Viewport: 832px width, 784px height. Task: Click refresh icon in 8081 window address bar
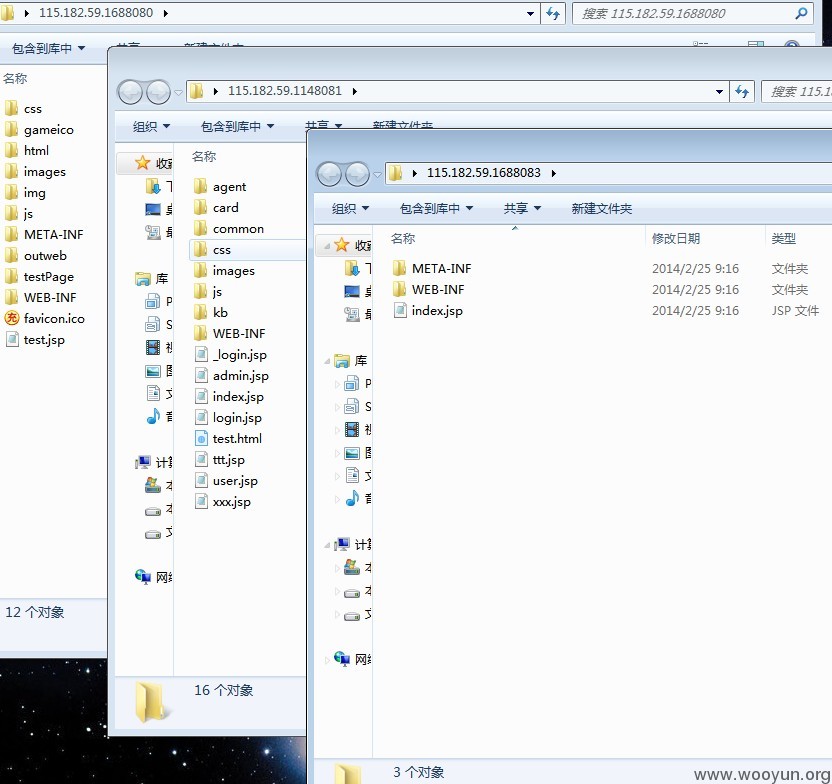click(x=742, y=92)
